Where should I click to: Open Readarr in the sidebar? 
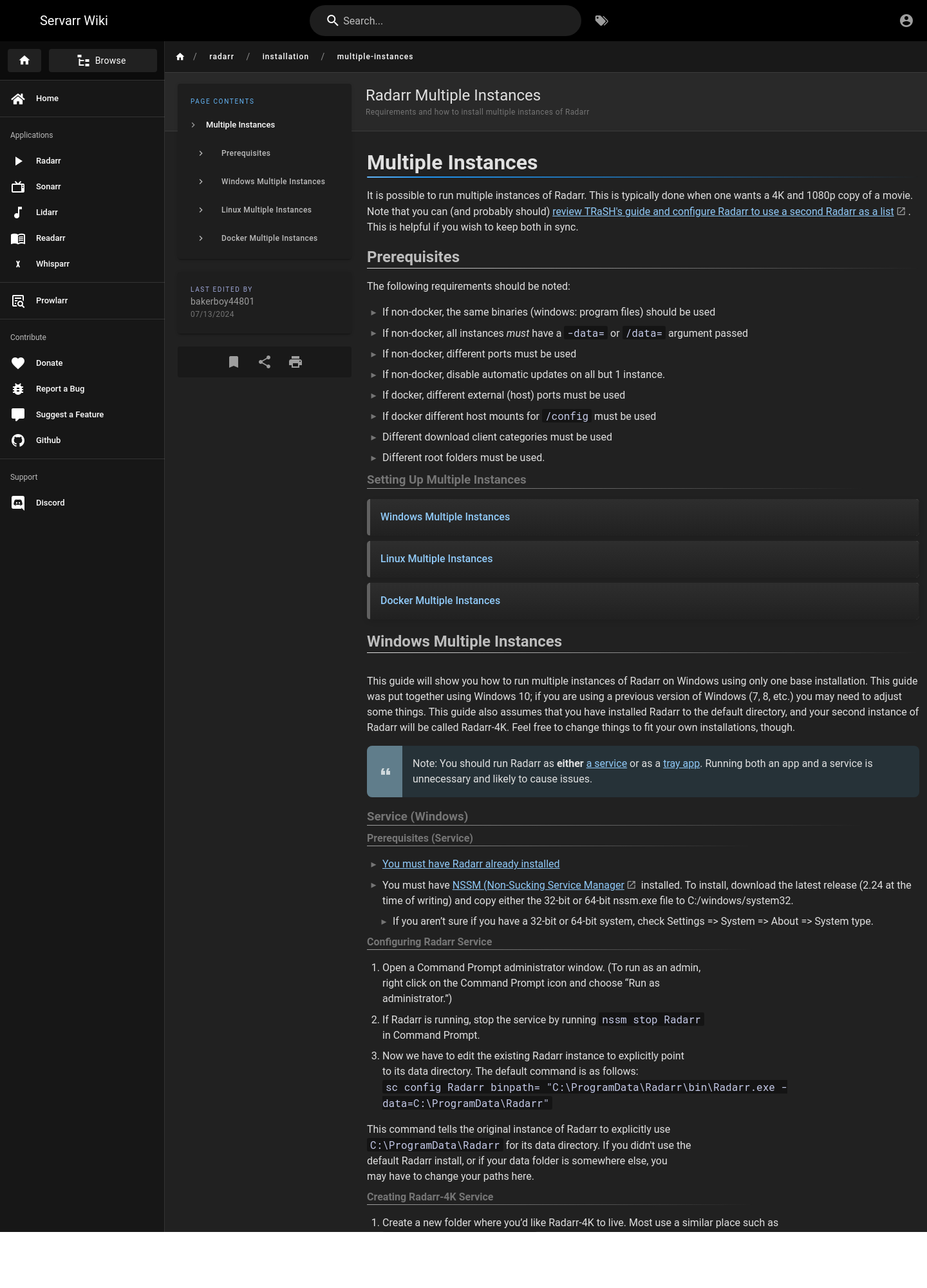tap(82, 238)
